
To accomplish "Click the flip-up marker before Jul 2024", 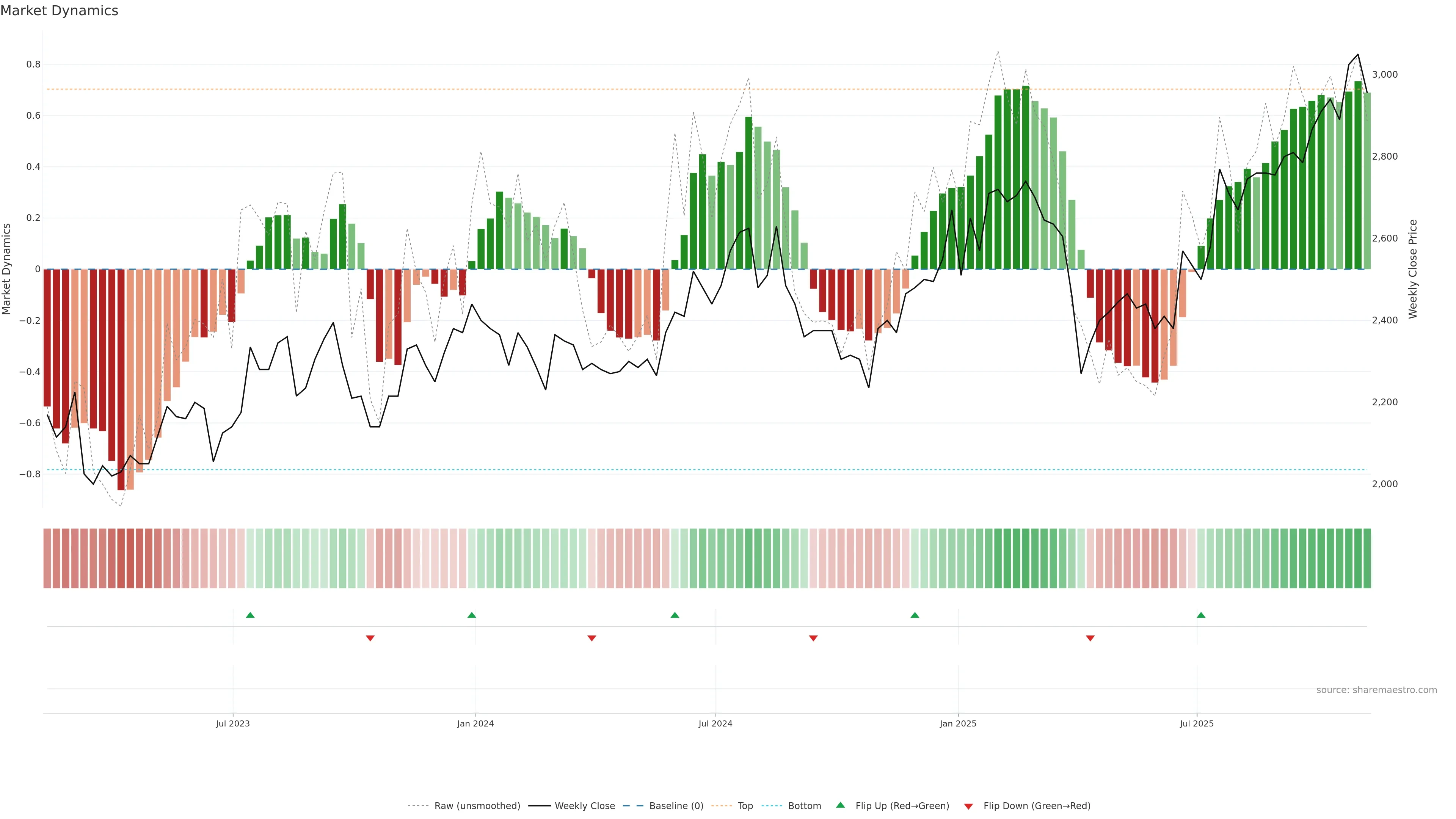I will (x=675, y=615).
